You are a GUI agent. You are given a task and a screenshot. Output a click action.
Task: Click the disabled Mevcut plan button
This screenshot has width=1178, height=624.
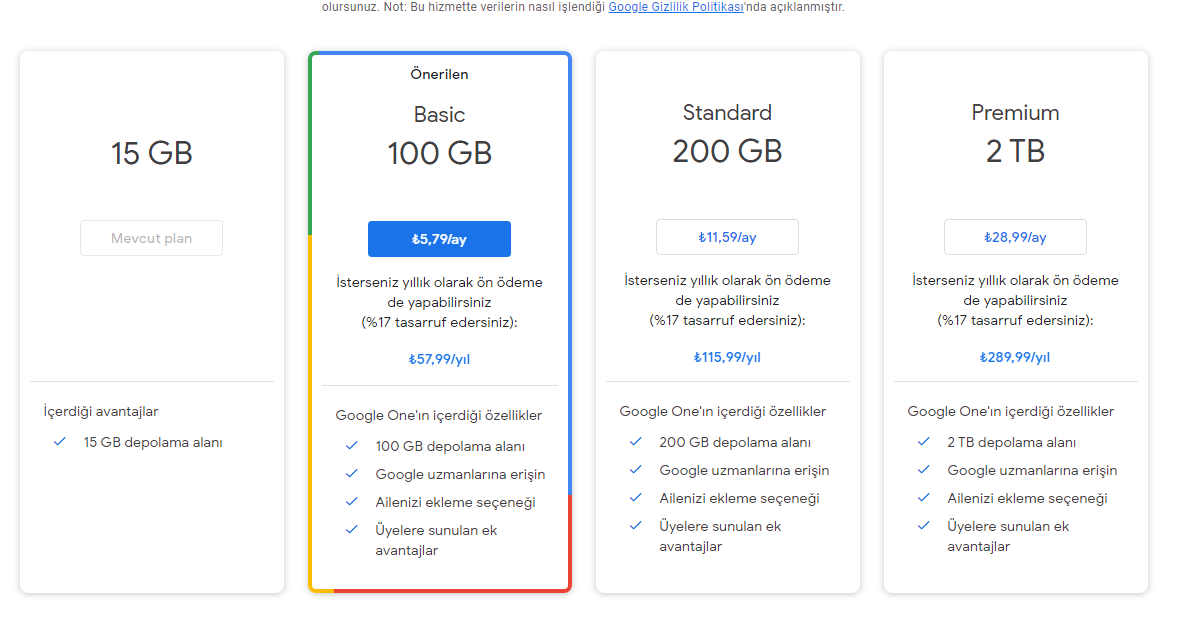point(151,238)
